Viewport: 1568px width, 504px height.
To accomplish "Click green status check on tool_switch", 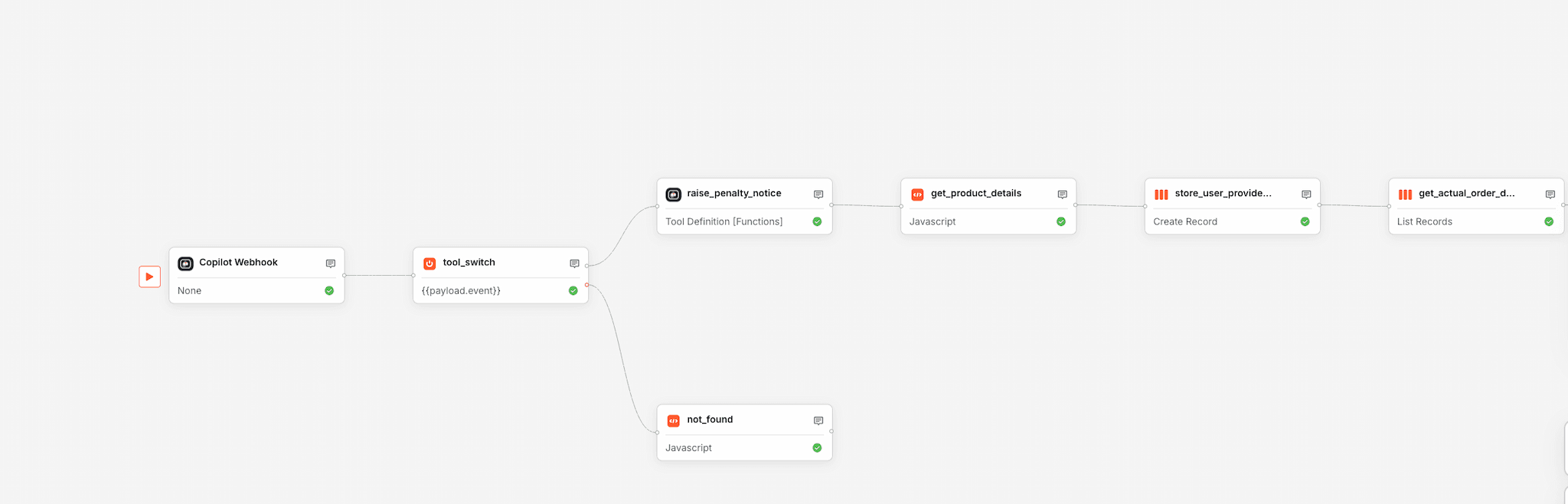I will pos(573,290).
